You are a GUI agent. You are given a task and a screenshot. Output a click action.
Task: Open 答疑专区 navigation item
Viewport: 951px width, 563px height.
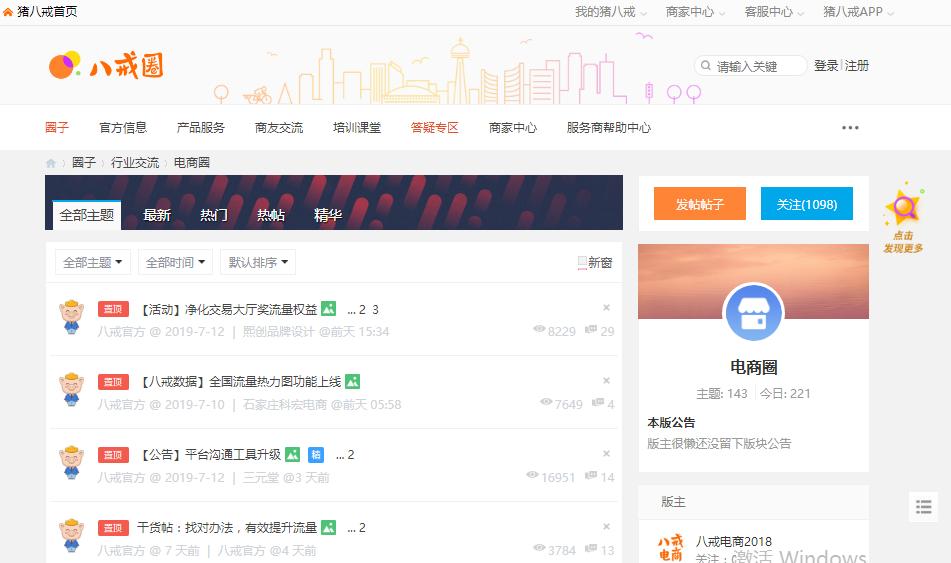coord(435,127)
